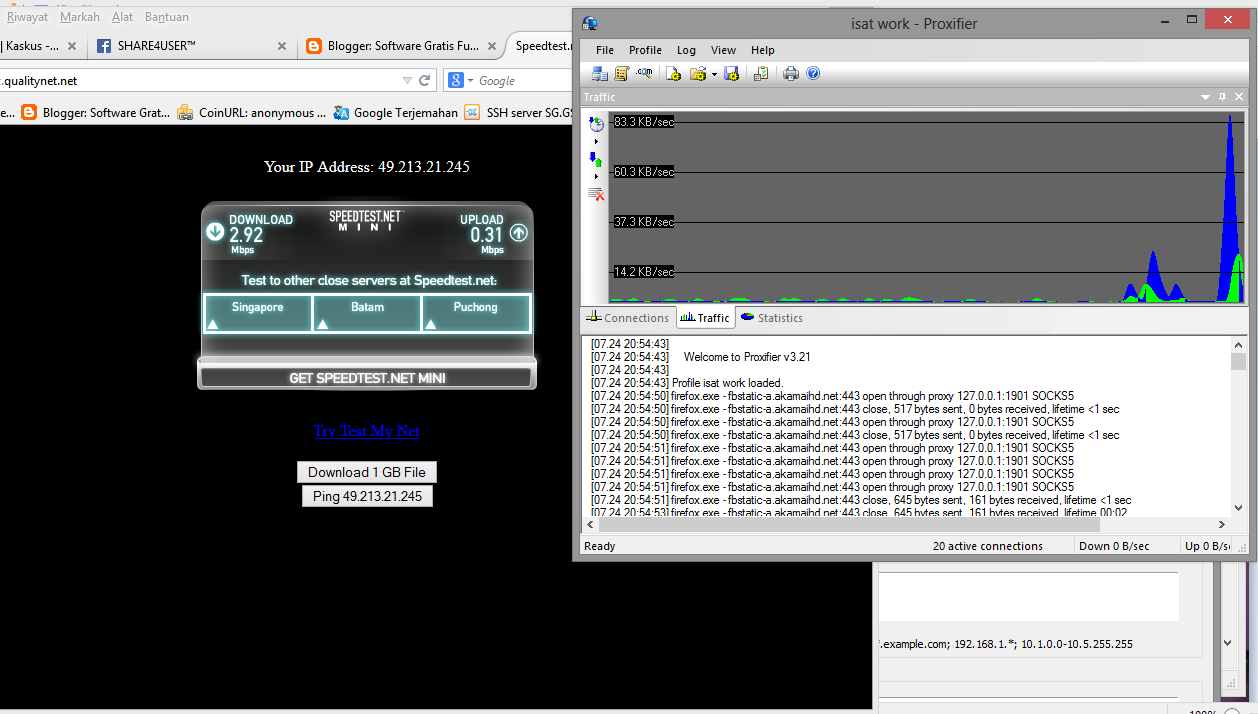The height and width of the screenshot is (714, 1258).
Task: Click the traffic time-interval clock icon
Action: coord(596,124)
